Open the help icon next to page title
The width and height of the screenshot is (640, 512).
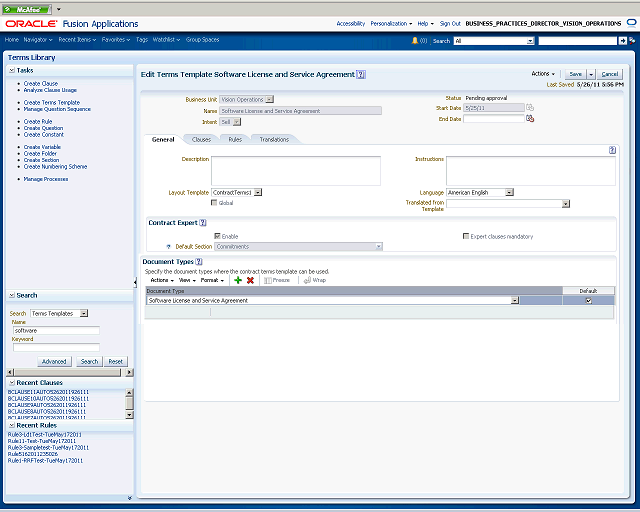[x=361, y=75]
